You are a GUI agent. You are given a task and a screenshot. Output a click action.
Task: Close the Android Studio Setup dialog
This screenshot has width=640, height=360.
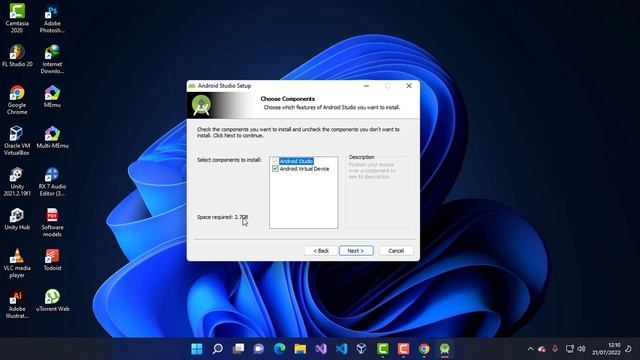(409, 86)
